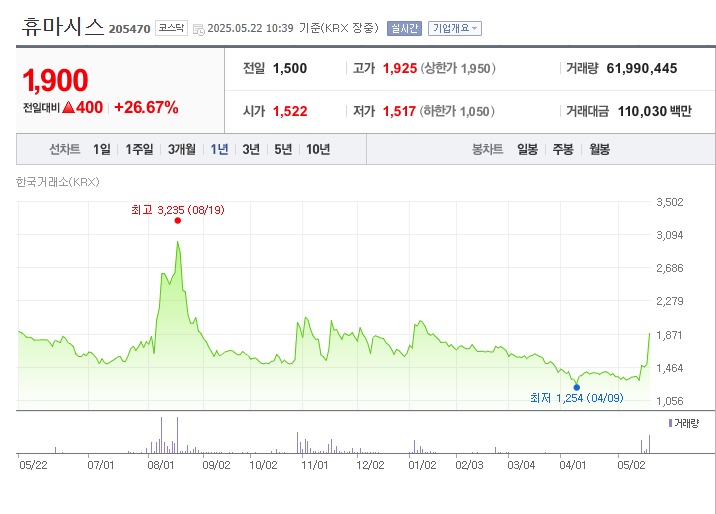Click the 1,871 y-axis price label
The height and width of the screenshot is (514, 716).
click(x=669, y=335)
